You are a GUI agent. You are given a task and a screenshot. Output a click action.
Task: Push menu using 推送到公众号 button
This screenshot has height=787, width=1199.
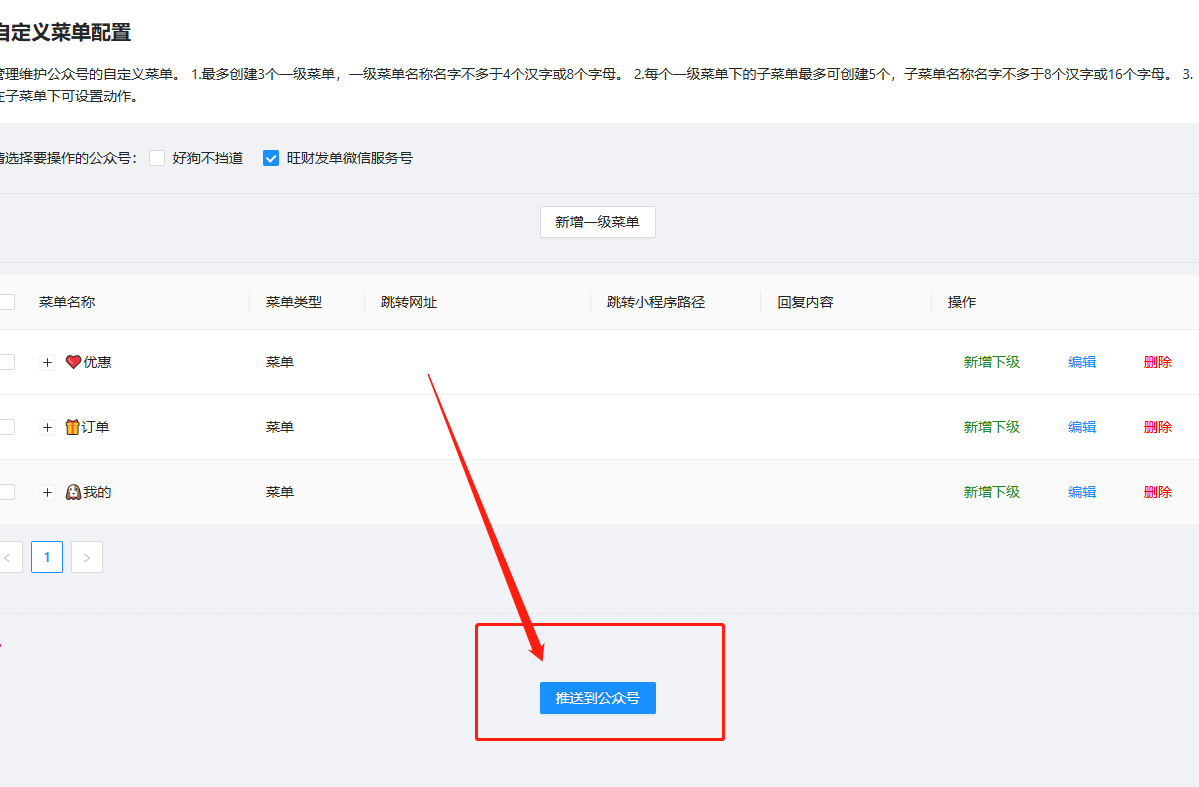coord(597,698)
